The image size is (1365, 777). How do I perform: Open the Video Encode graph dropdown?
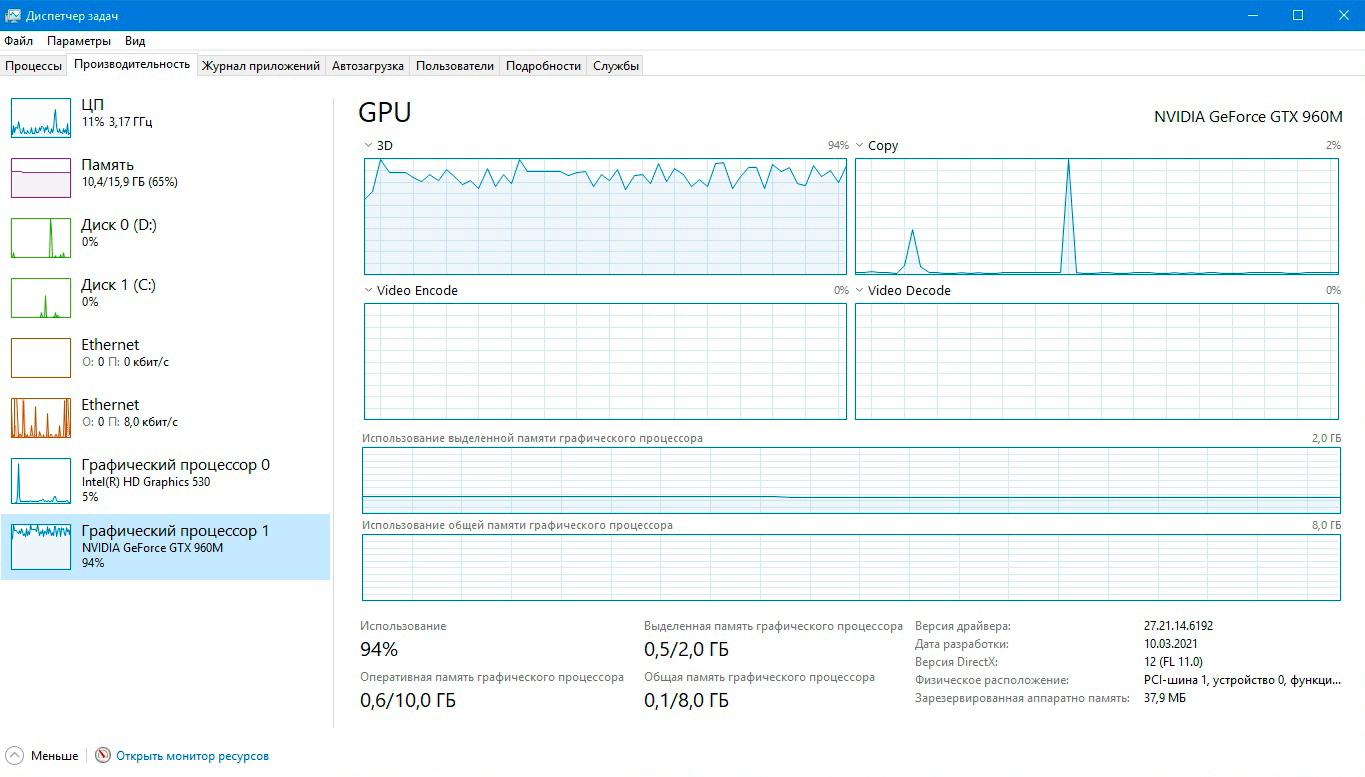tap(369, 291)
